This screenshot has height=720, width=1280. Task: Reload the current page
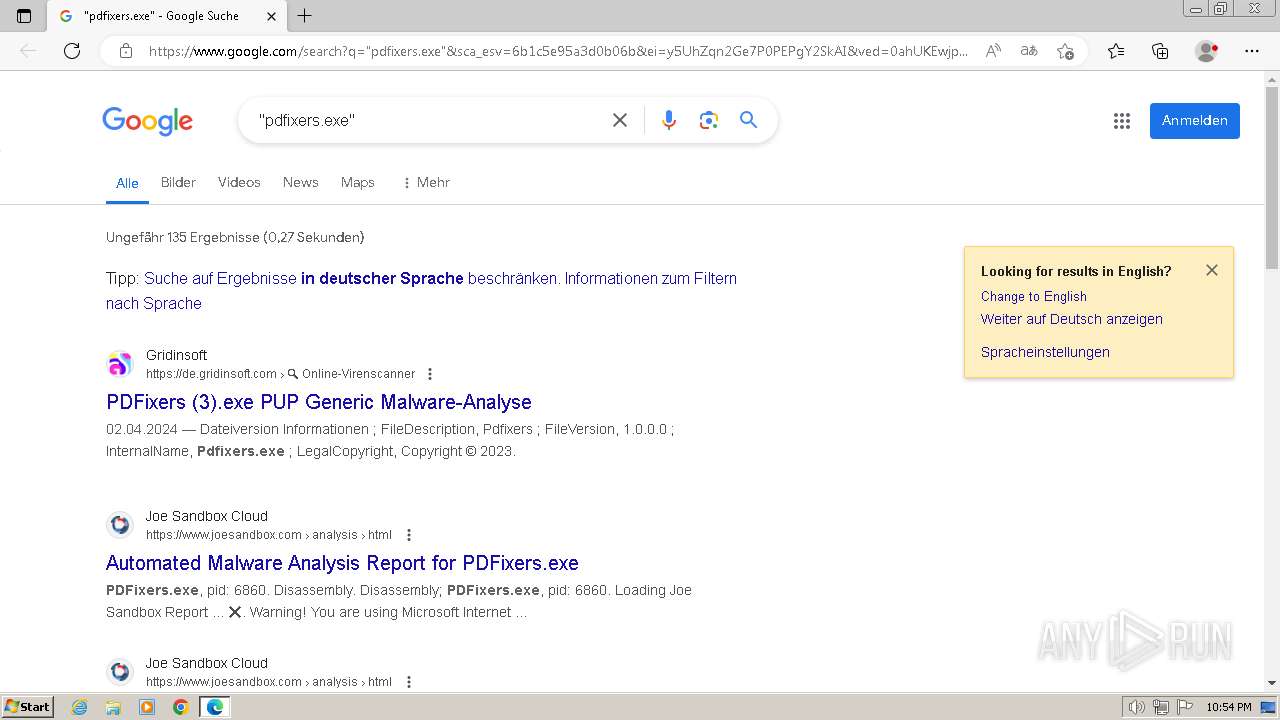click(72, 51)
